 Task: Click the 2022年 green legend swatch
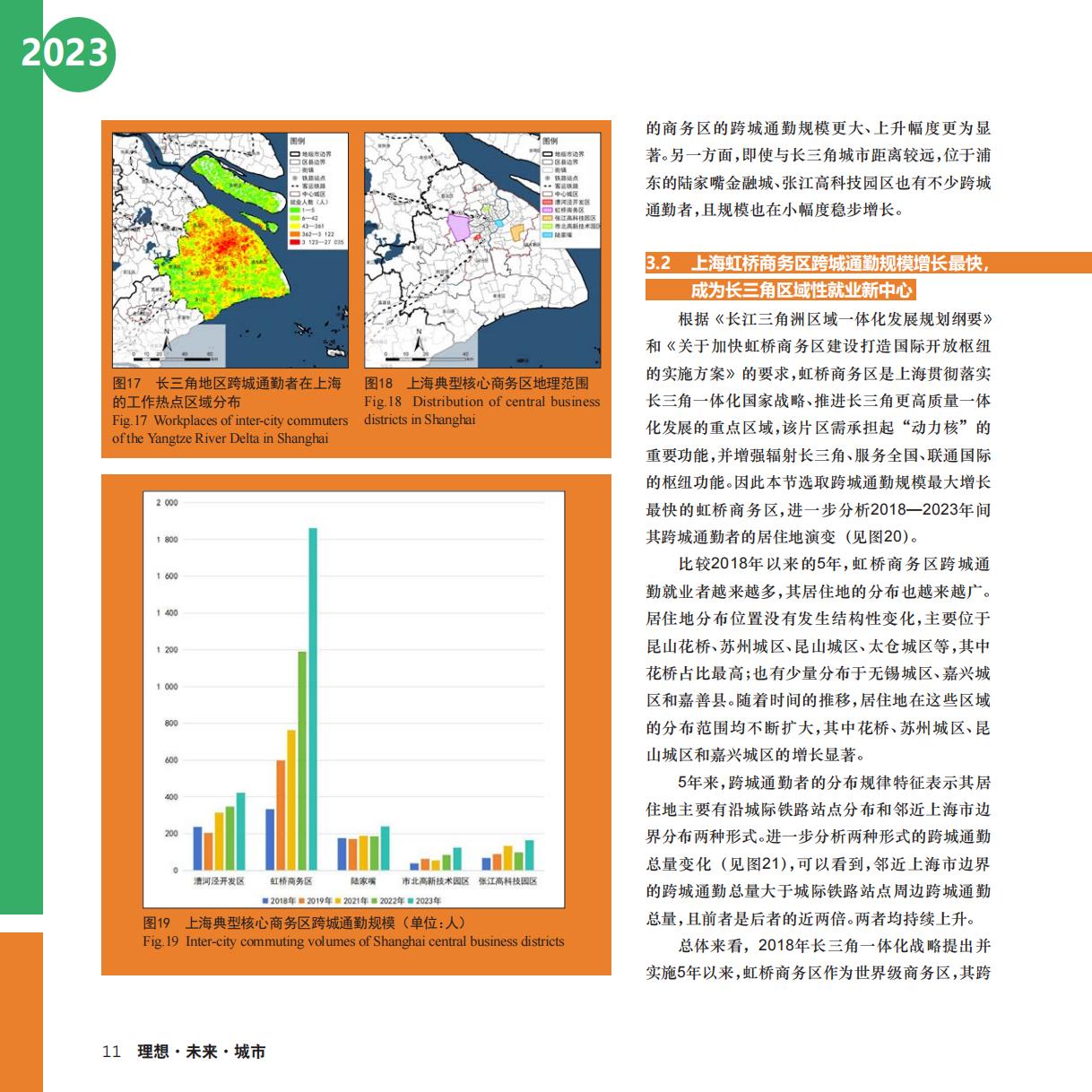(374, 901)
